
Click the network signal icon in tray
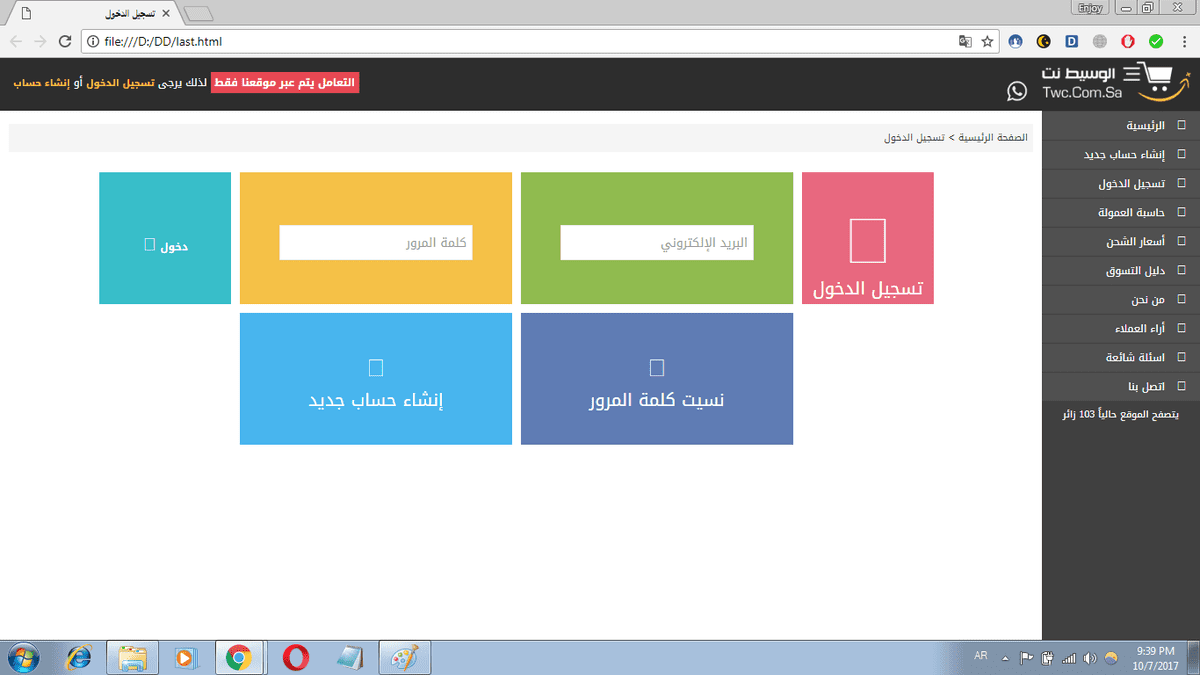click(1069, 657)
